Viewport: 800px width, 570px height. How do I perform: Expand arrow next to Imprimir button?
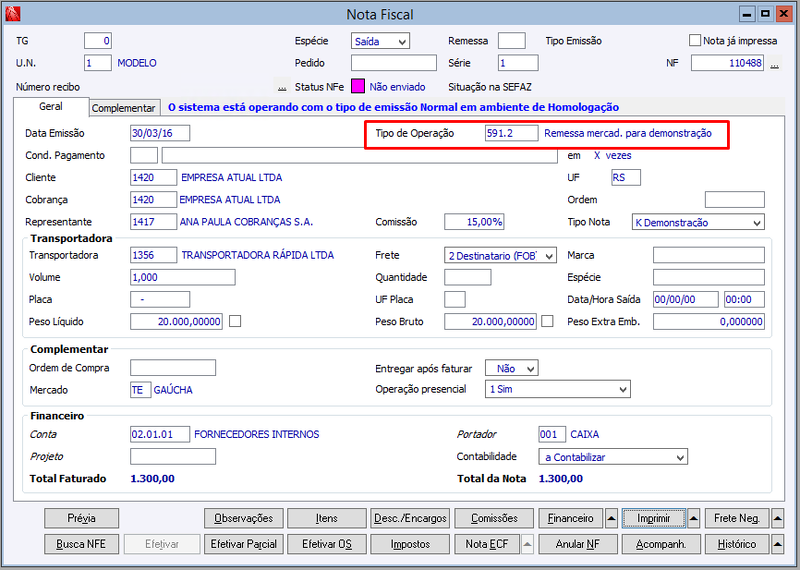pyautogui.click(x=694, y=518)
